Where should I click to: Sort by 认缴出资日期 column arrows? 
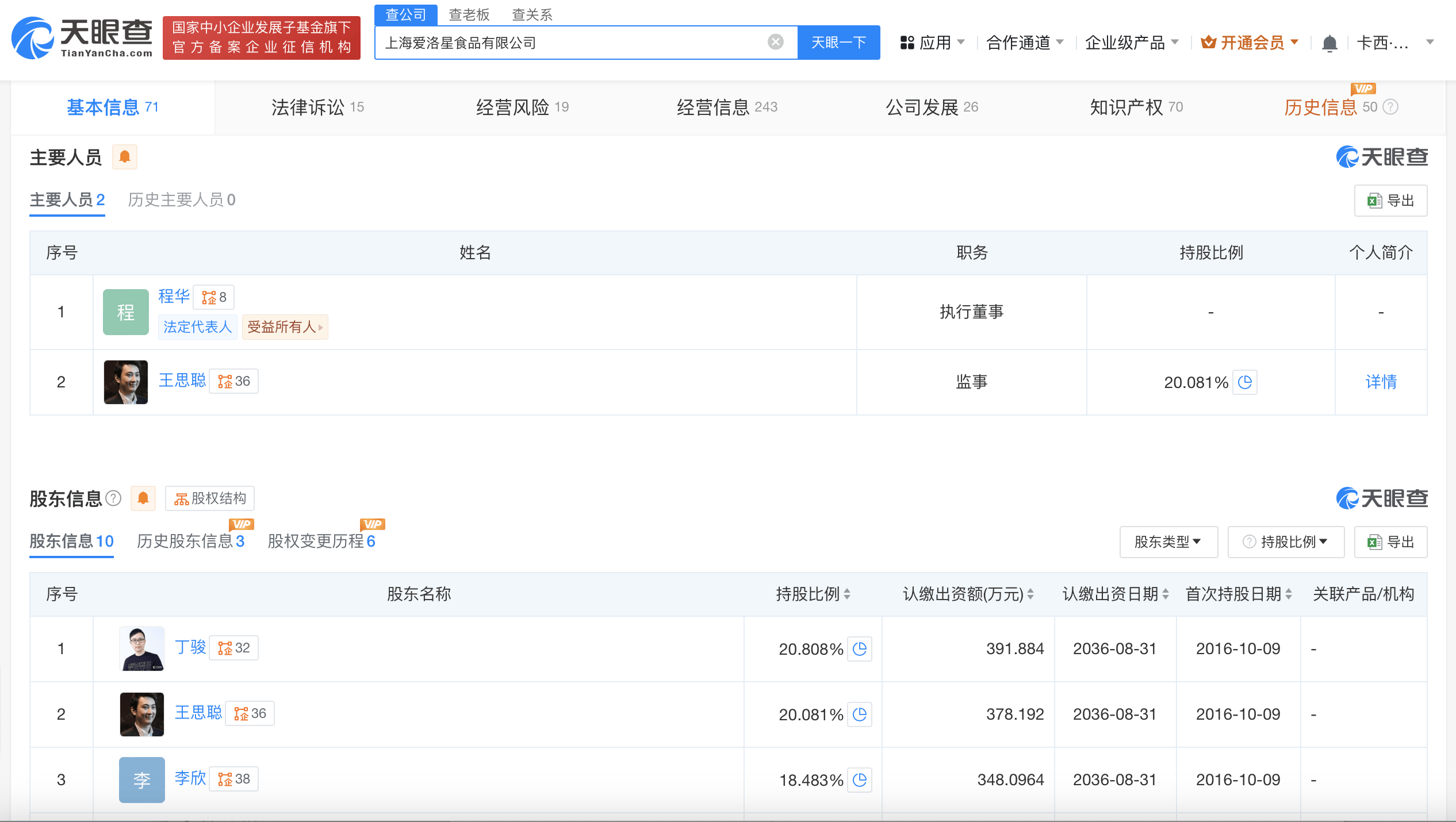[1166, 594]
